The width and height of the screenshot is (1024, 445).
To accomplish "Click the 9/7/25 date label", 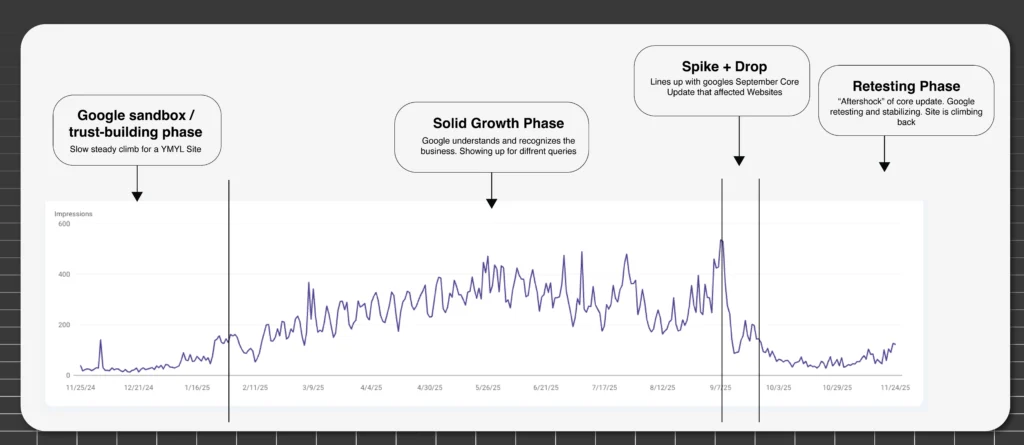I will tap(720, 386).
